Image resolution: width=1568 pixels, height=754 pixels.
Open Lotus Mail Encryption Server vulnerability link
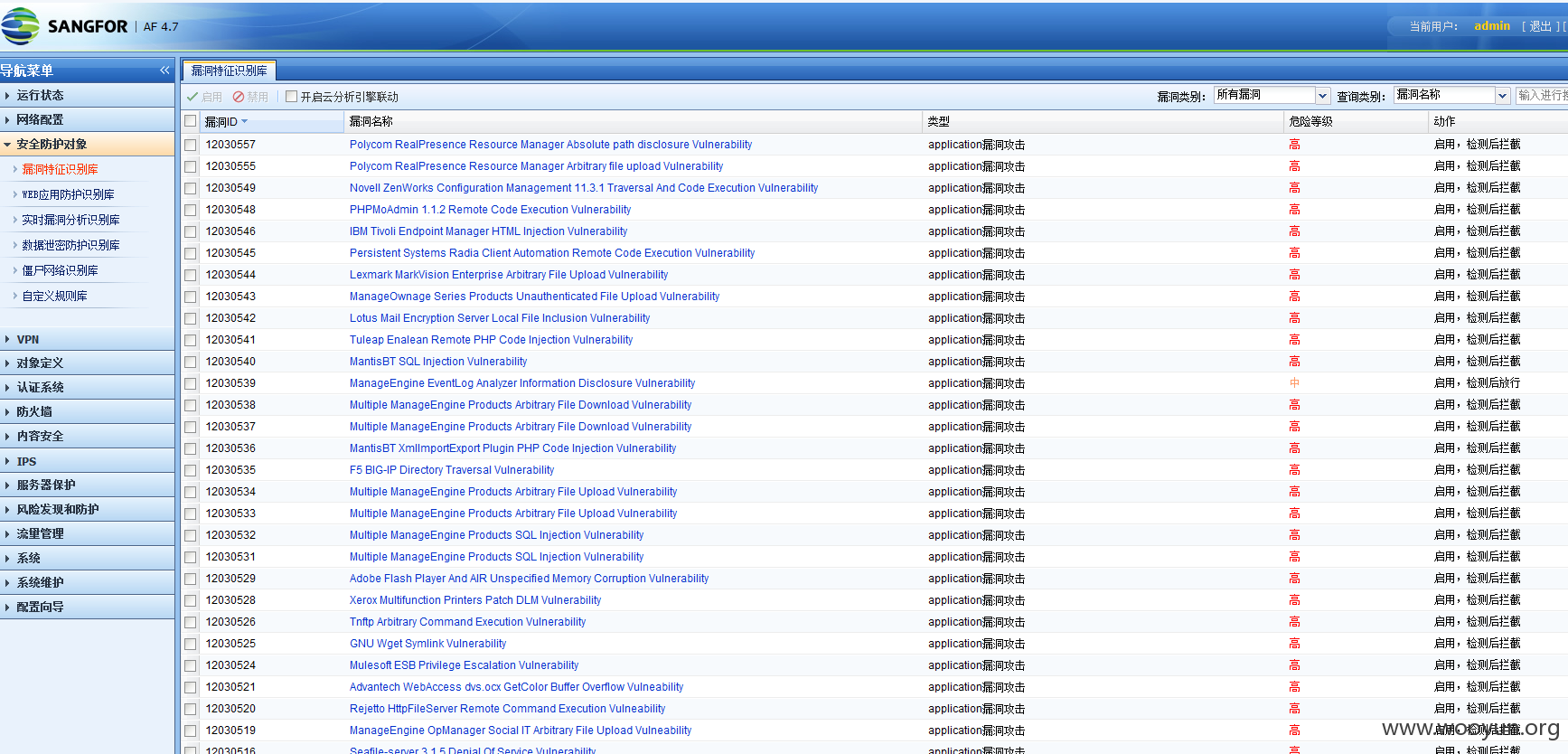[x=500, y=318]
